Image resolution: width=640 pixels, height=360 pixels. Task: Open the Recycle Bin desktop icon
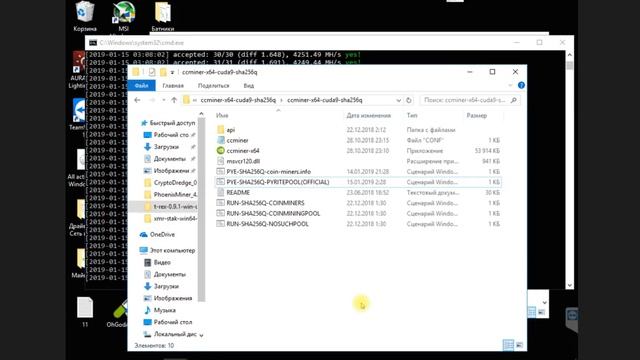pyautogui.click(x=85, y=16)
